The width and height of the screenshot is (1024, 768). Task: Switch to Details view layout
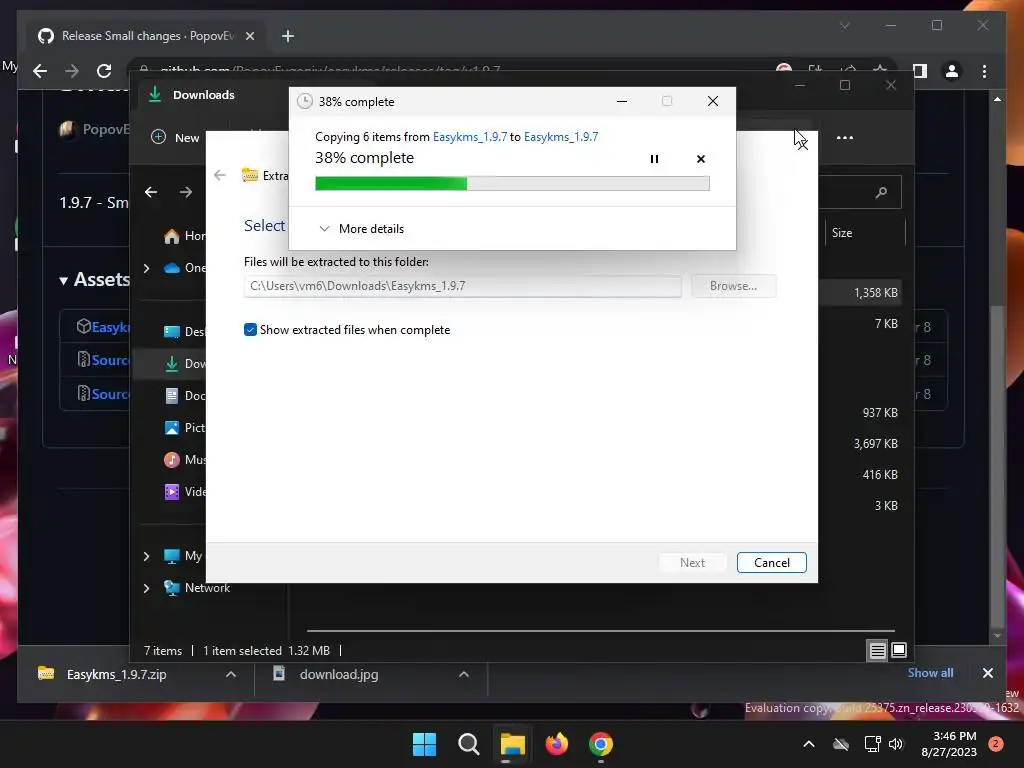[x=877, y=650]
